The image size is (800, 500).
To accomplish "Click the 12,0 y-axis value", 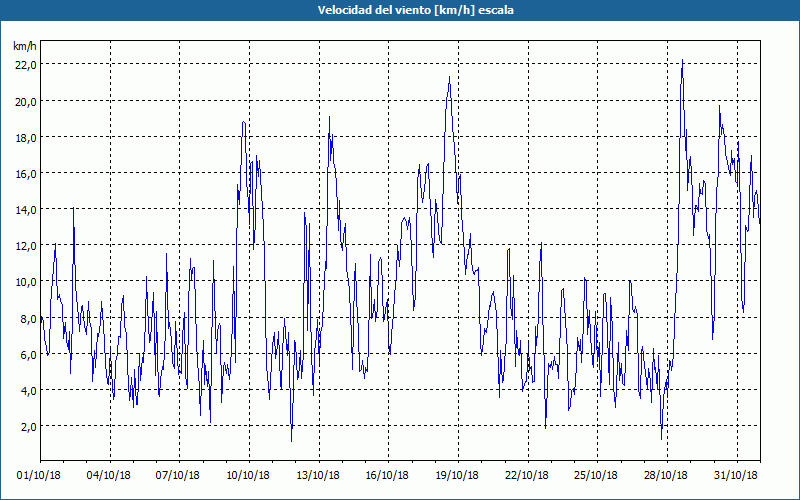I will pos(26,245).
